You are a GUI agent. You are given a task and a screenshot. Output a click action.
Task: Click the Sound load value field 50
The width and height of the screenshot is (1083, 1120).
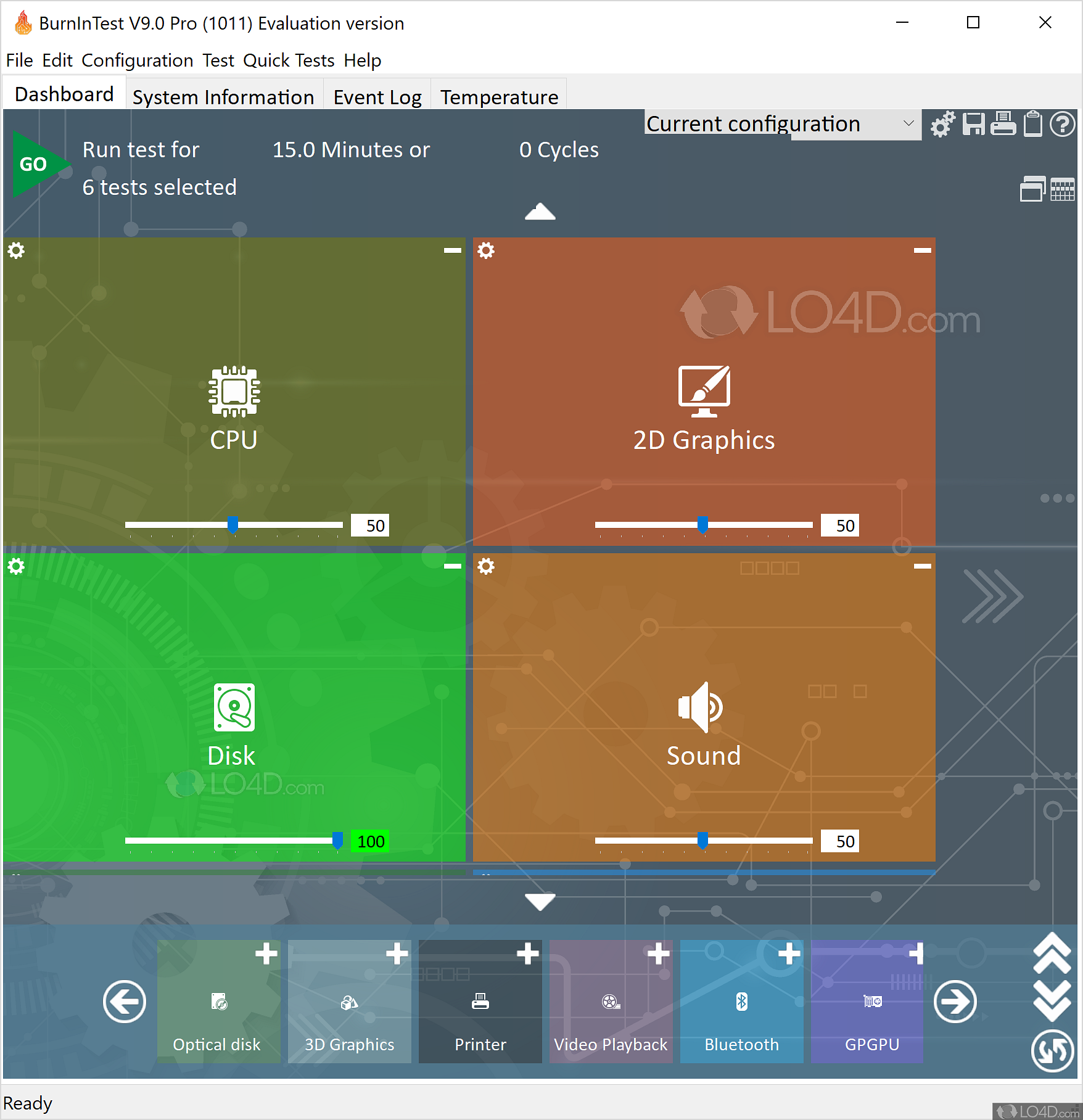tap(840, 841)
